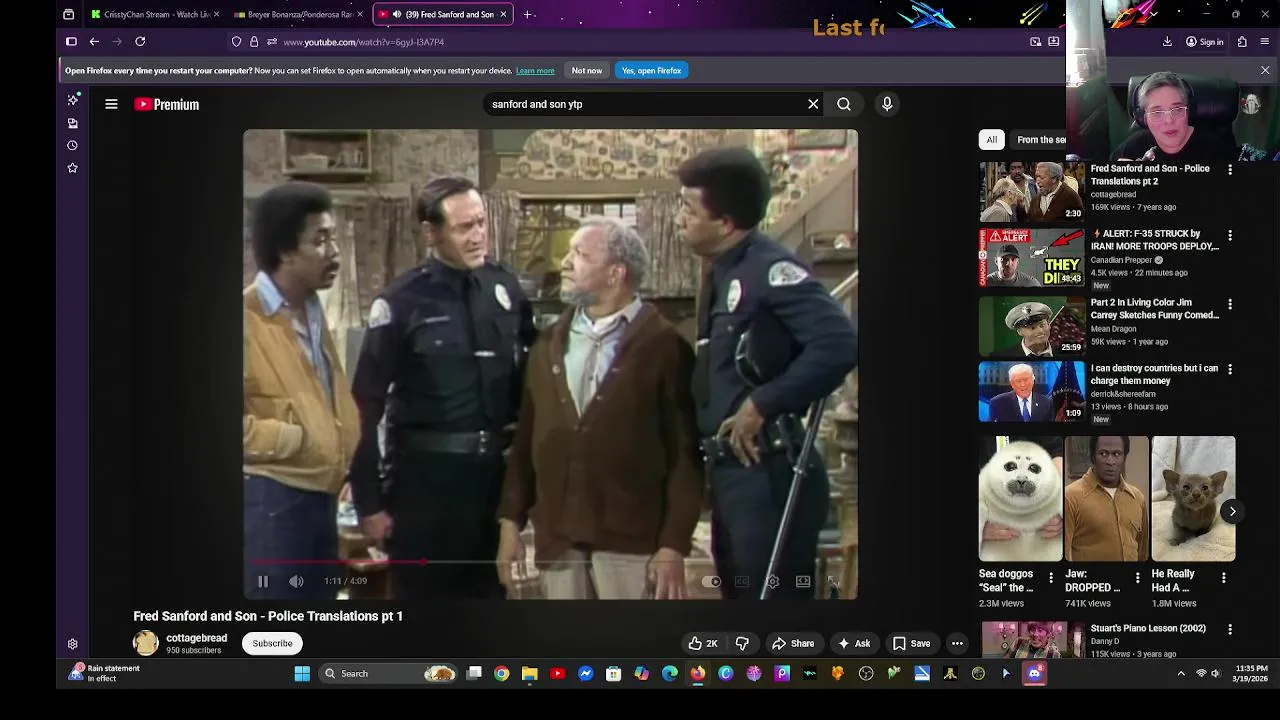Image resolution: width=1280 pixels, height=720 pixels.
Task: Go back with the browser back arrow
Action: (x=94, y=42)
